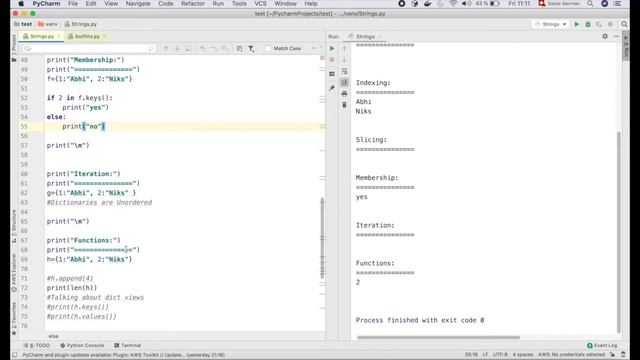640x360 pixels.
Task: Open the Terminal tool window
Action: (127, 345)
